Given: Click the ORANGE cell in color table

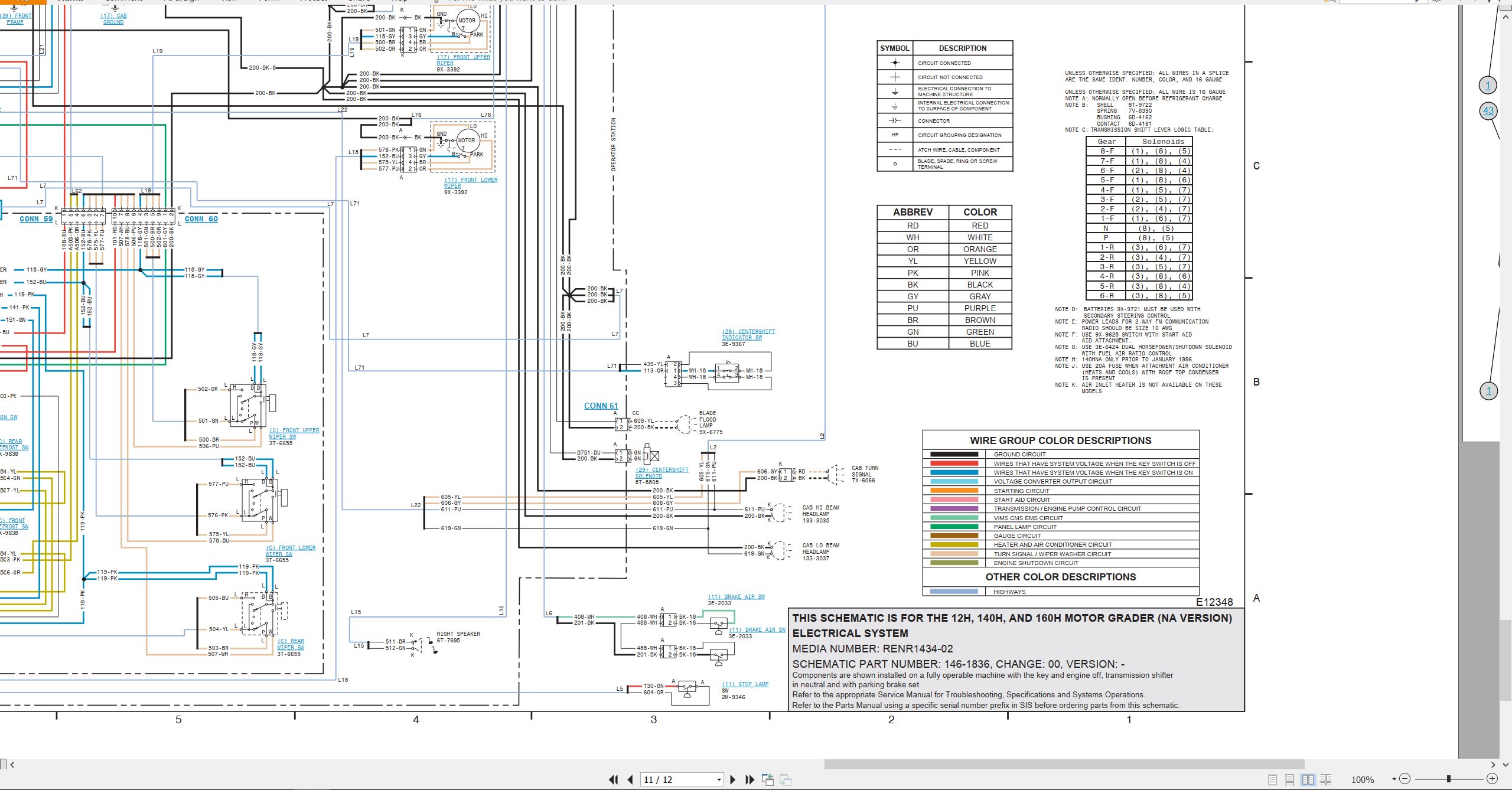Looking at the screenshot, I should (x=980, y=249).
